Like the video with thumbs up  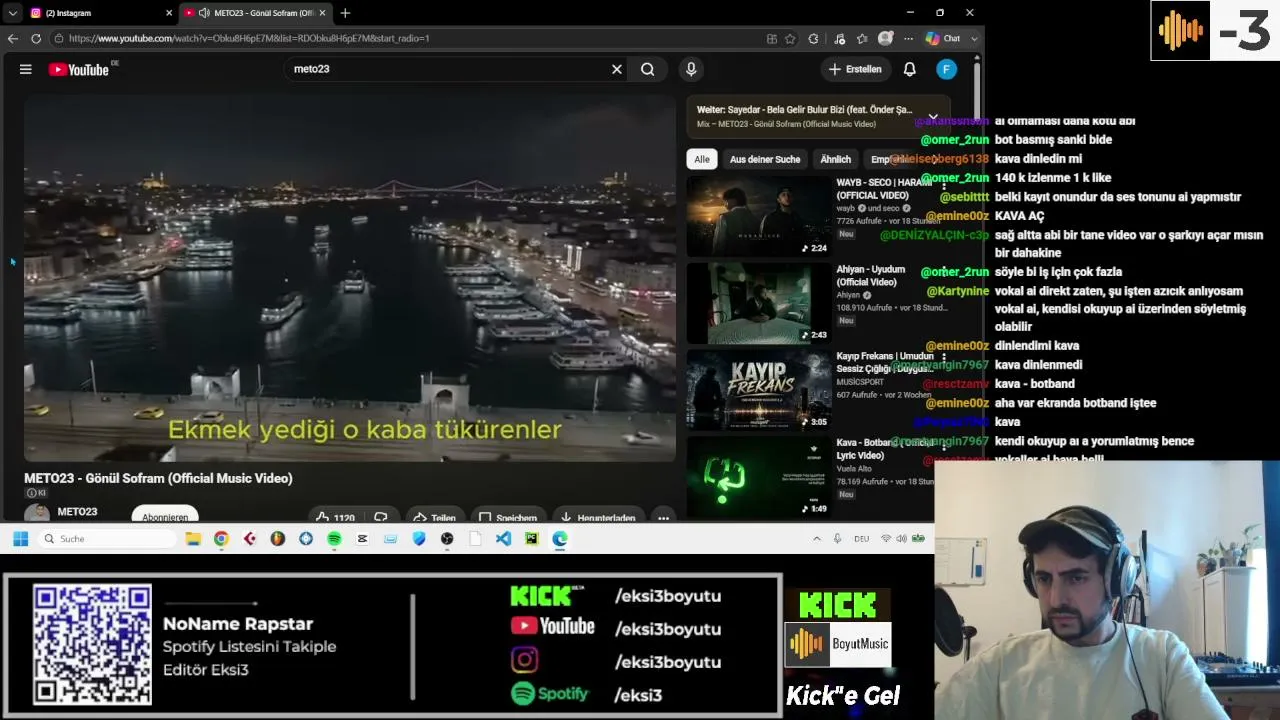(336, 516)
